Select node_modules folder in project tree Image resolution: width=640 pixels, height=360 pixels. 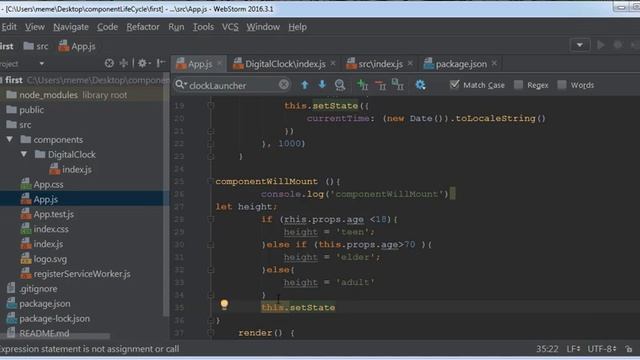pyautogui.click(x=49, y=95)
